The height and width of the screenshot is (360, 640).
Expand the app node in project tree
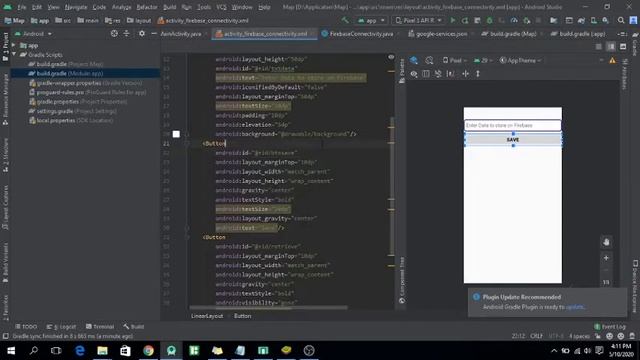click(x=14, y=45)
